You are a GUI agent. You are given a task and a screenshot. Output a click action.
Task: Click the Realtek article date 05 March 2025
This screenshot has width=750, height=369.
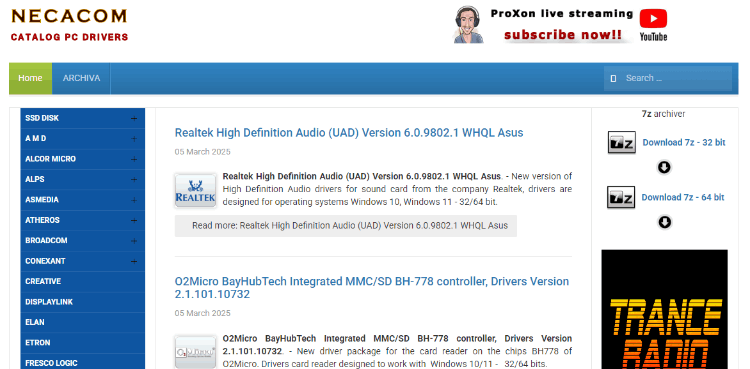click(202, 152)
